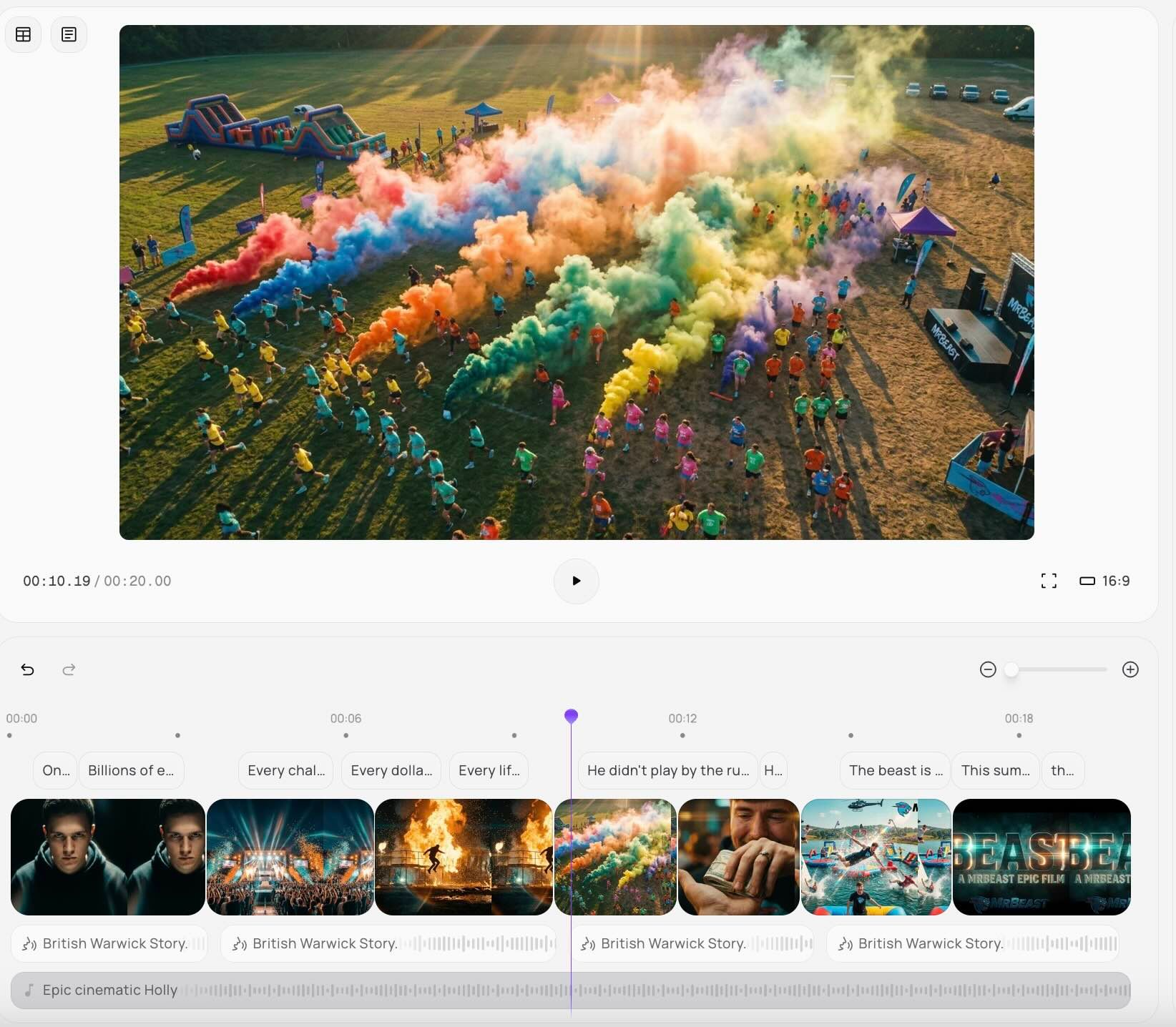Image resolution: width=1176 pixels, height=1027 pixels.
Task: Open the storyboard grid view icon
Action: [23, 34]
